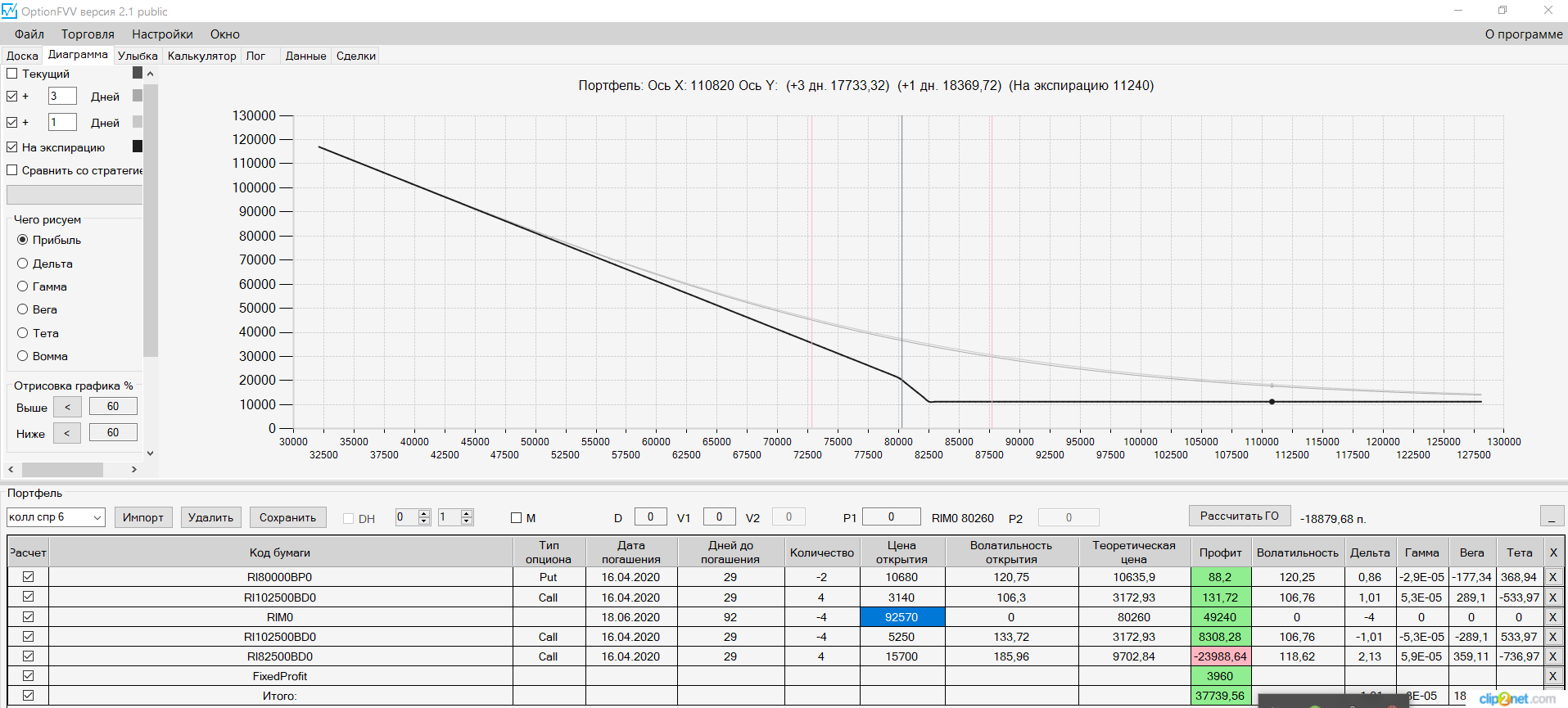
Task: Remove the RI82500BD0 row with its X button
Action: click(1553, 656)
